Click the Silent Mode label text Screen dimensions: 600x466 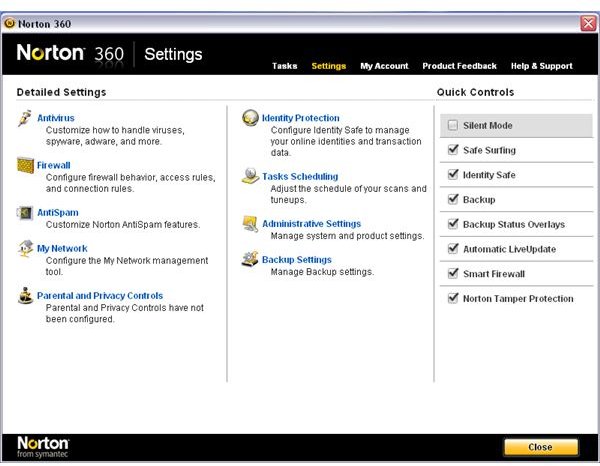pyautogui.click(x=488, y=125)
